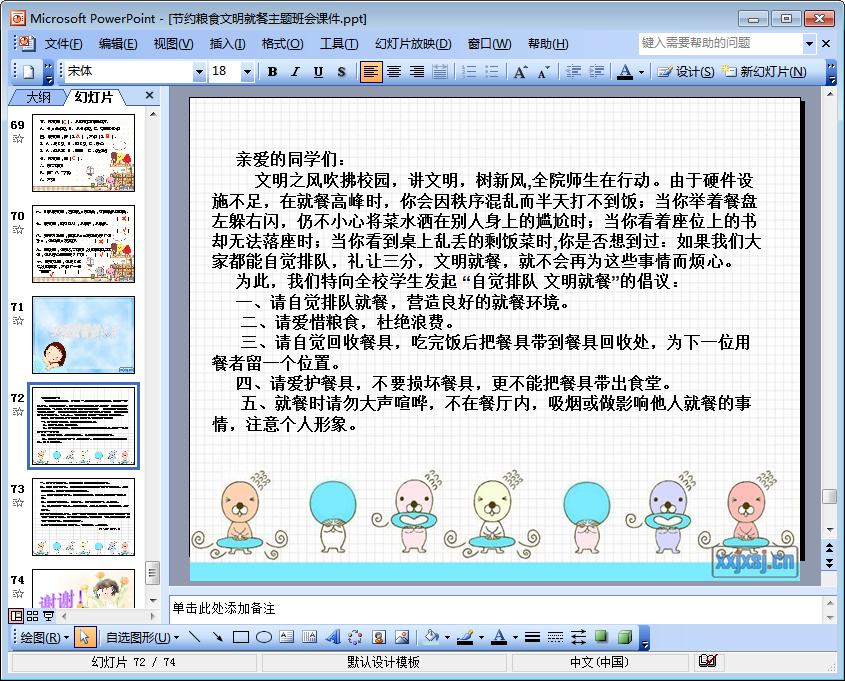
Task: Toggle underline formatting button
Action: coord(318,72)
